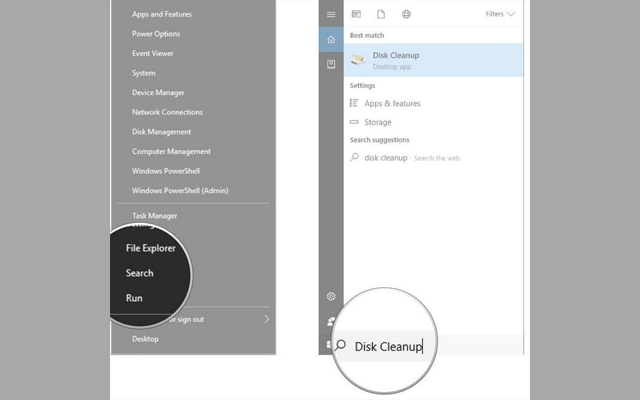The height and width of the screenshot is (400, 640).
Task: Open the hamburger menu in search panel
Action: coord(331,14)
